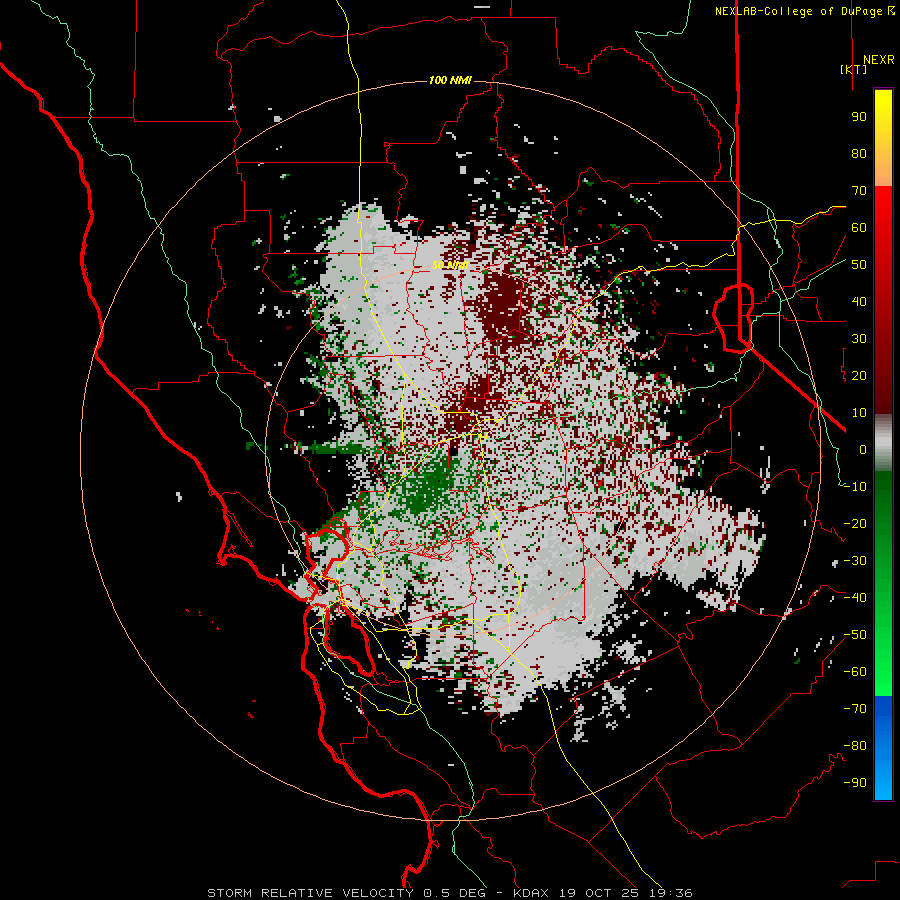The image size is (900, 900).
Task: Click the -90 scale value
Action: (855, 783)
